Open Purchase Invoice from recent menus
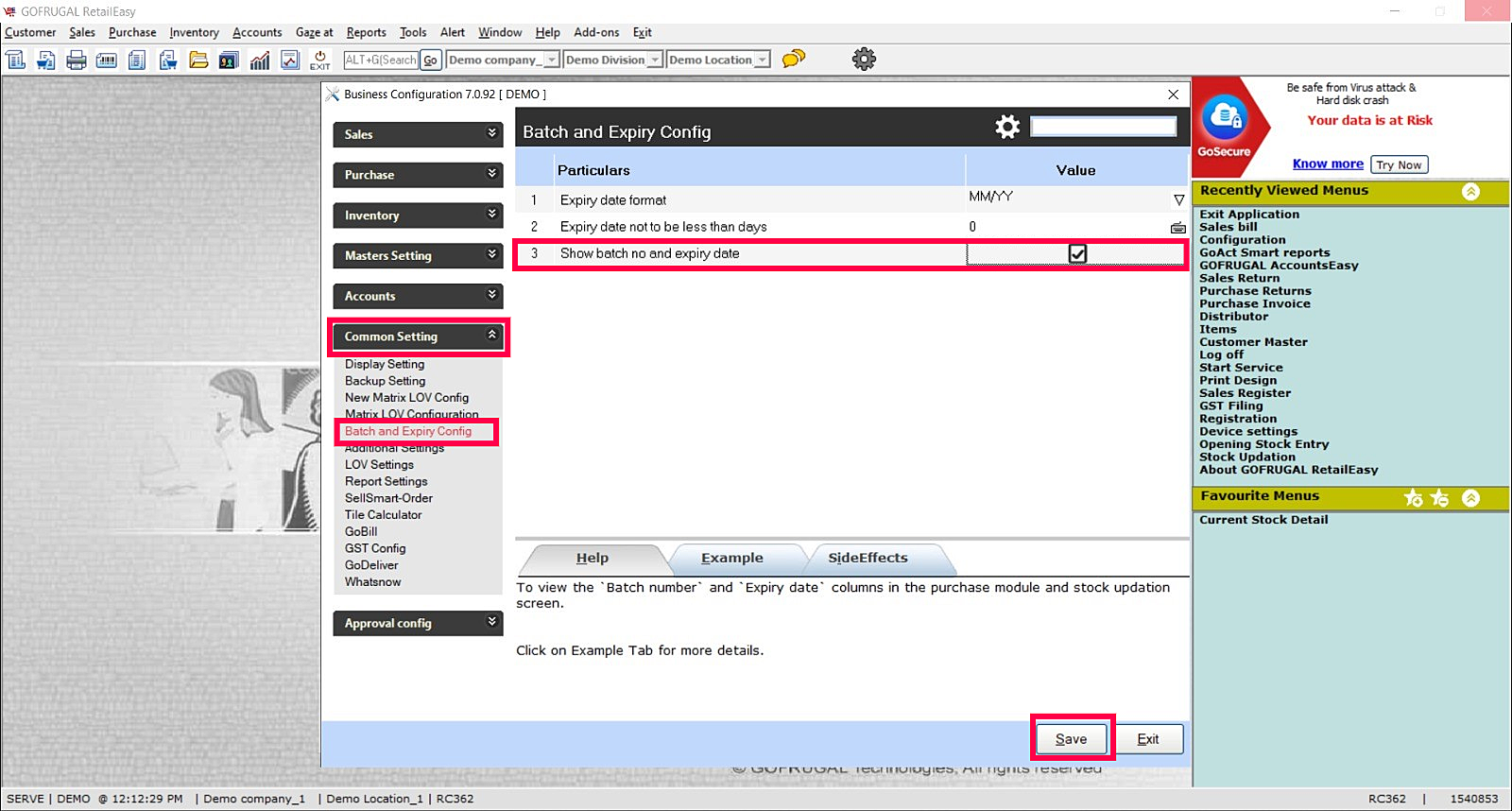The width and height of the screenshot is (1512, 811). [1255, 304]
